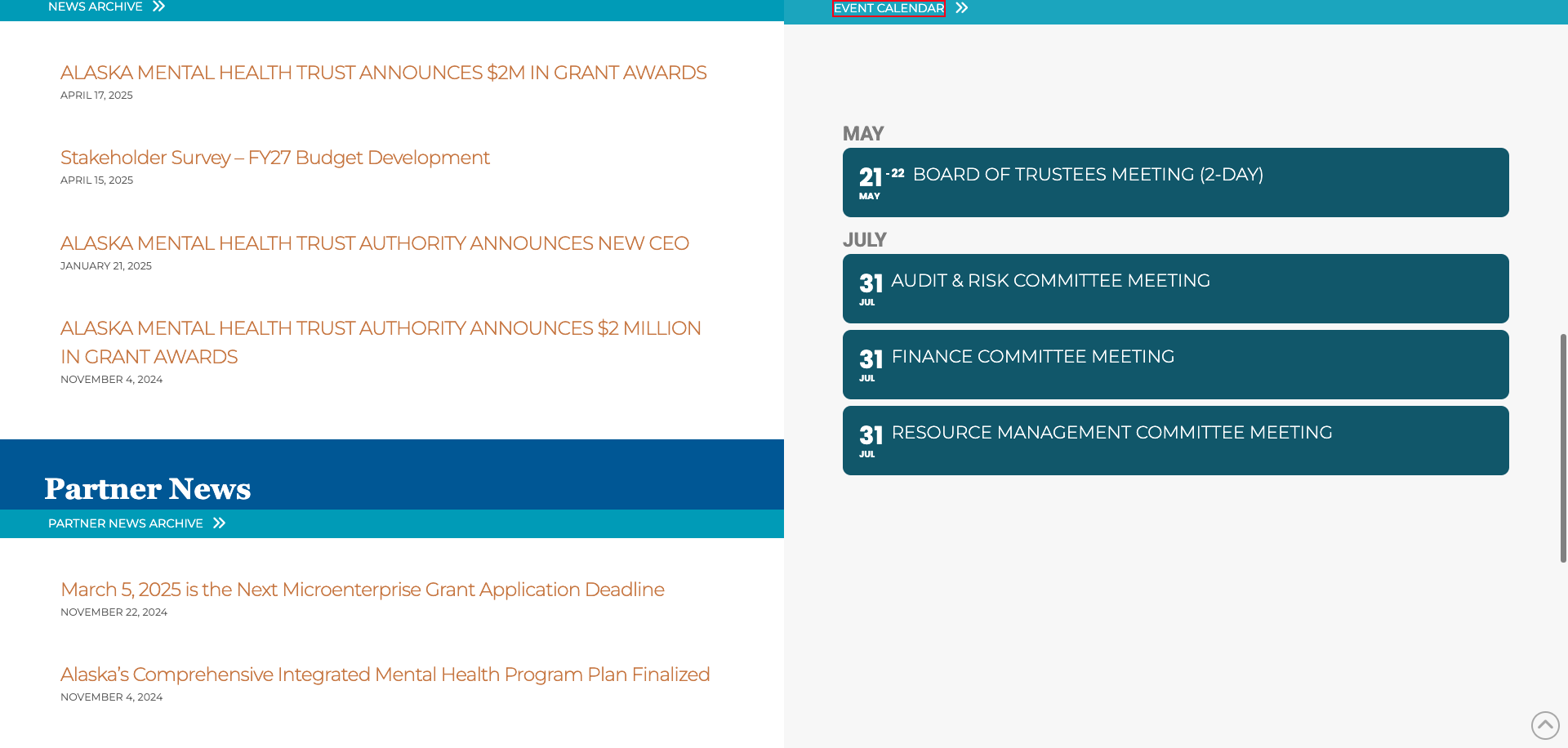Click the double chevron beside Partner News Archive
Viewport: 1568px width, 748px height.
(x=219, y=523)
